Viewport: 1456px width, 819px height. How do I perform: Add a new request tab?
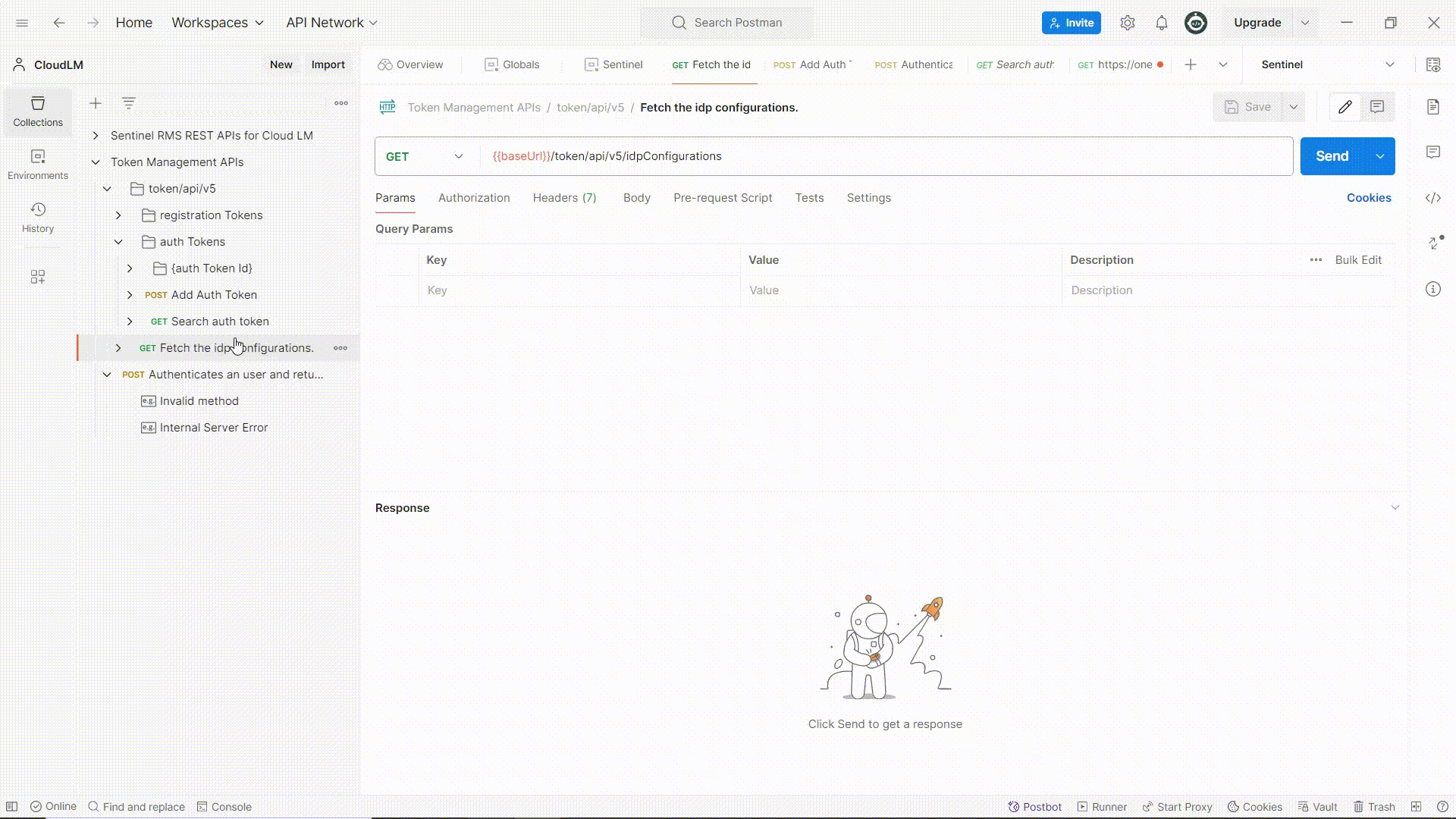[1191, 64]
